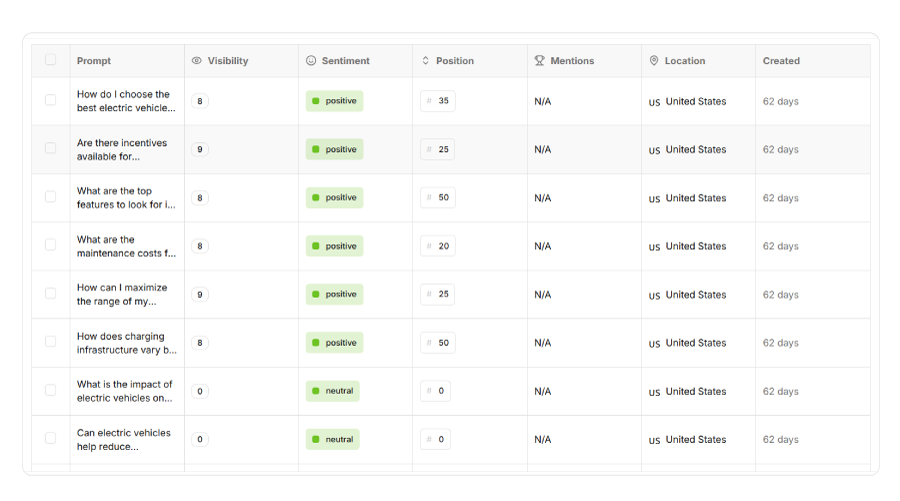Screen dimensions: 900x501
Task: Click the trophy icon beside Mentions
Action: (540, 61)
